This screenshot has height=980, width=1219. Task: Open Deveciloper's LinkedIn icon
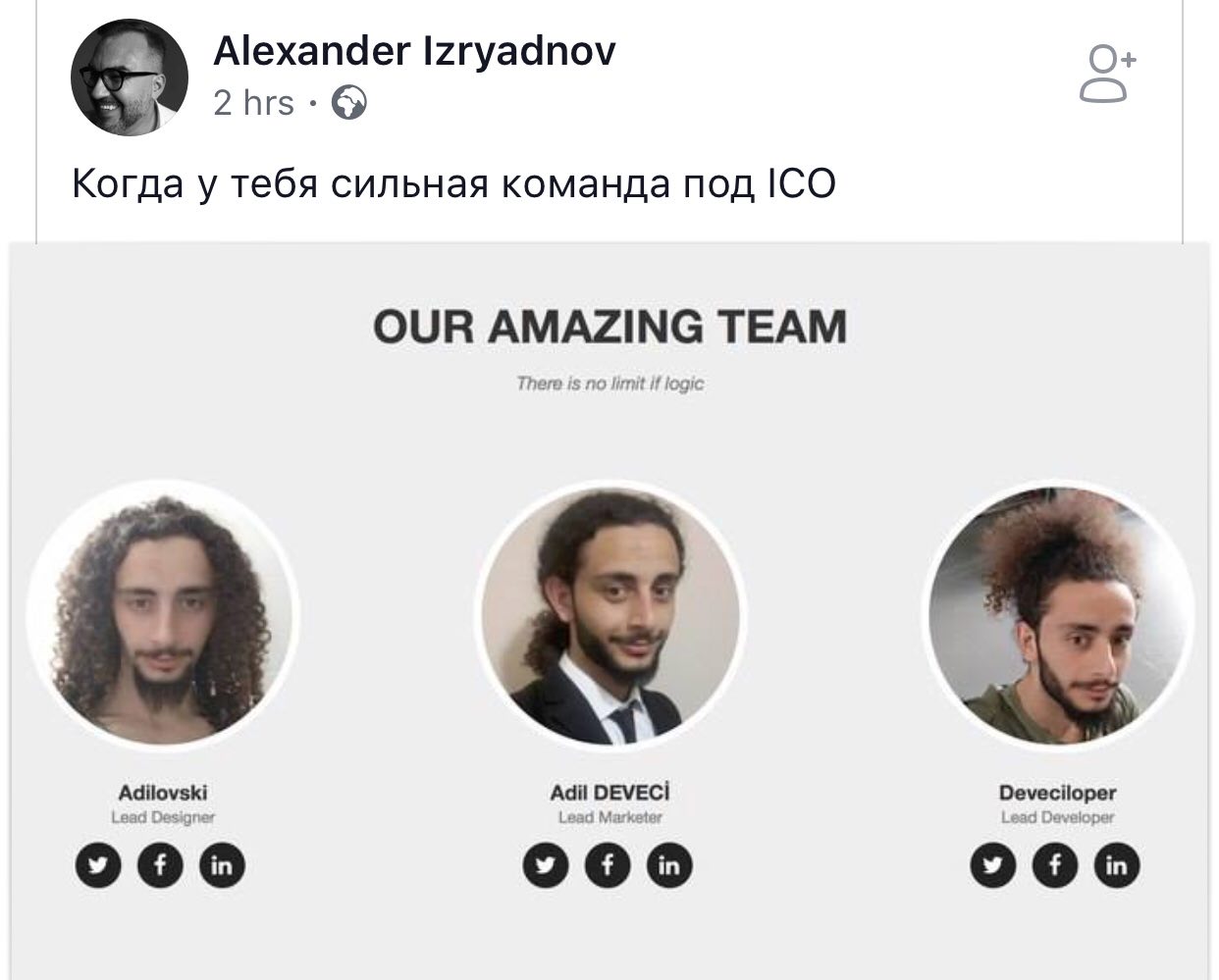[x=1117, y=866]
